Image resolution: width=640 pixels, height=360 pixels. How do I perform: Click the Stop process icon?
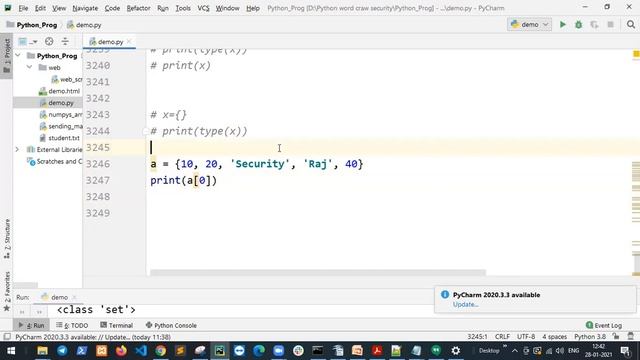pyautogui.click(x=611, y=24)
